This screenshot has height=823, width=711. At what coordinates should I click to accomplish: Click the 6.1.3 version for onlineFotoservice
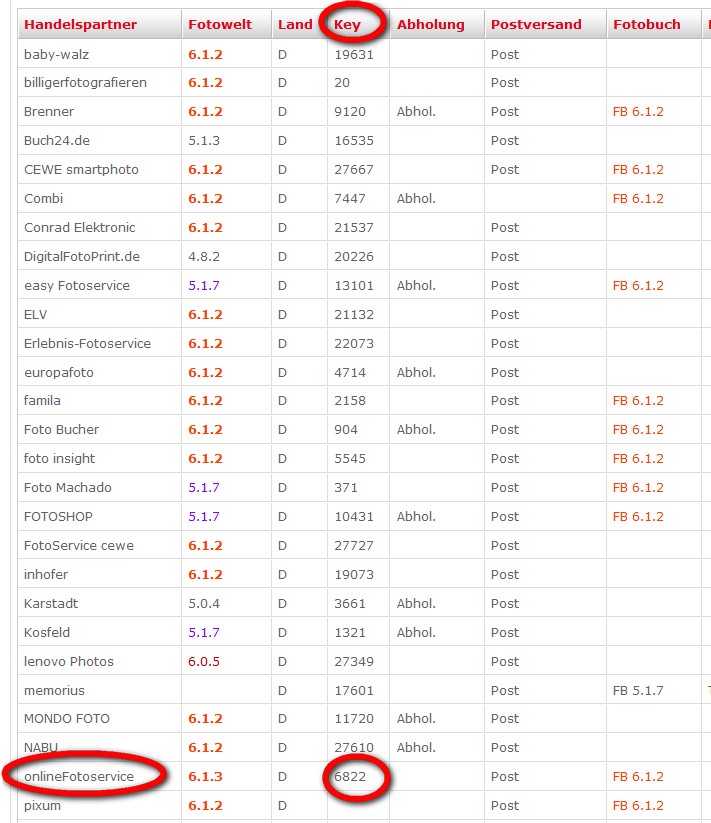[x=205, y=776]
